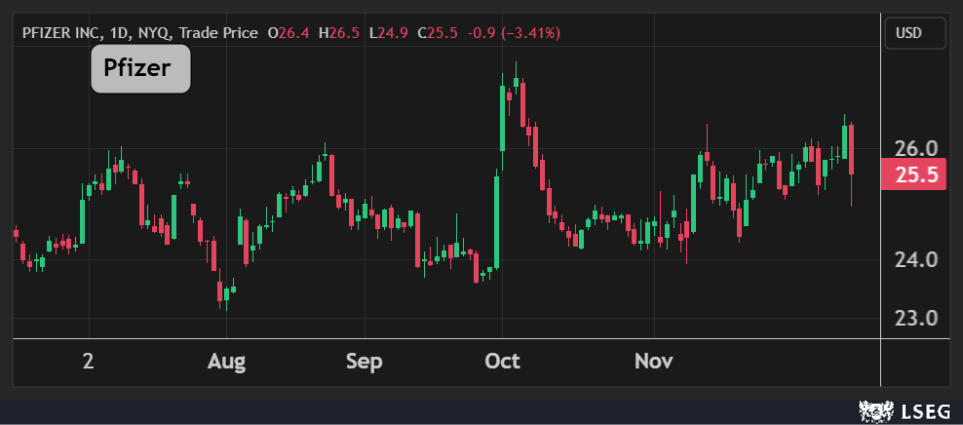Click the H26.5 high value in header
Viewport: 963px width, 425px height.
coord(338,33)
